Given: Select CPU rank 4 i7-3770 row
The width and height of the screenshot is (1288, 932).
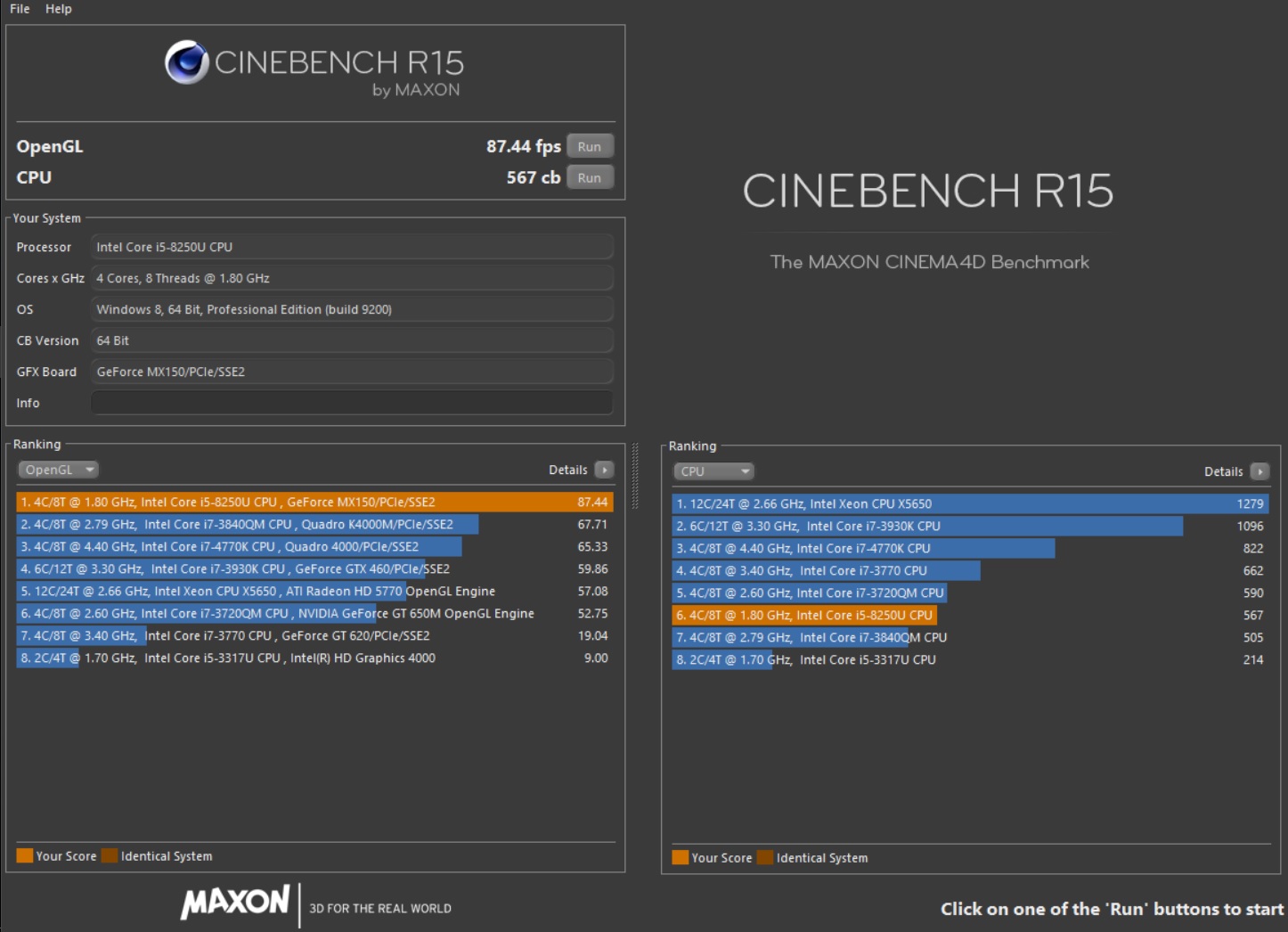Looking at the screenshot, I should tap(970, 570).
